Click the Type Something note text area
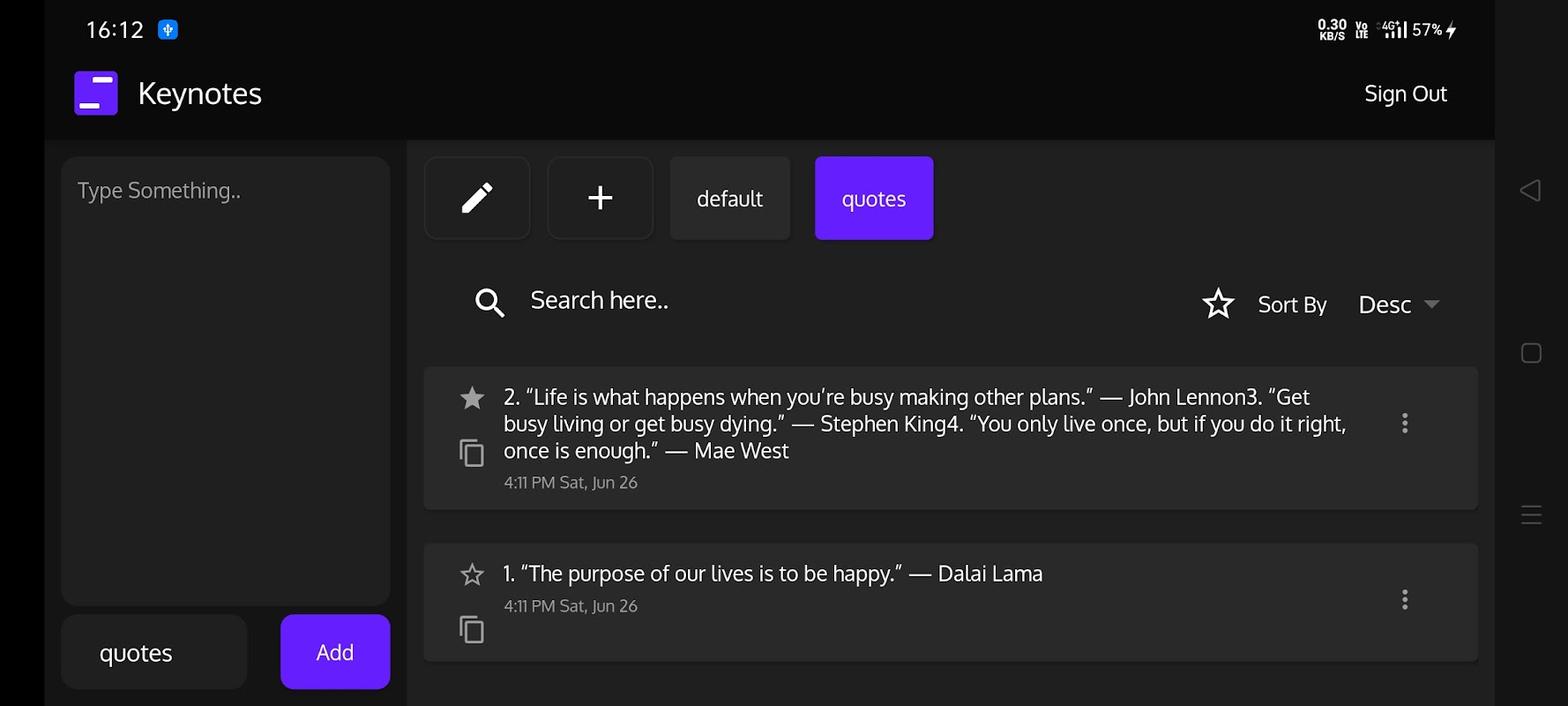The width and height of the screenshot is (1568, 706). [x=226, y=379]
